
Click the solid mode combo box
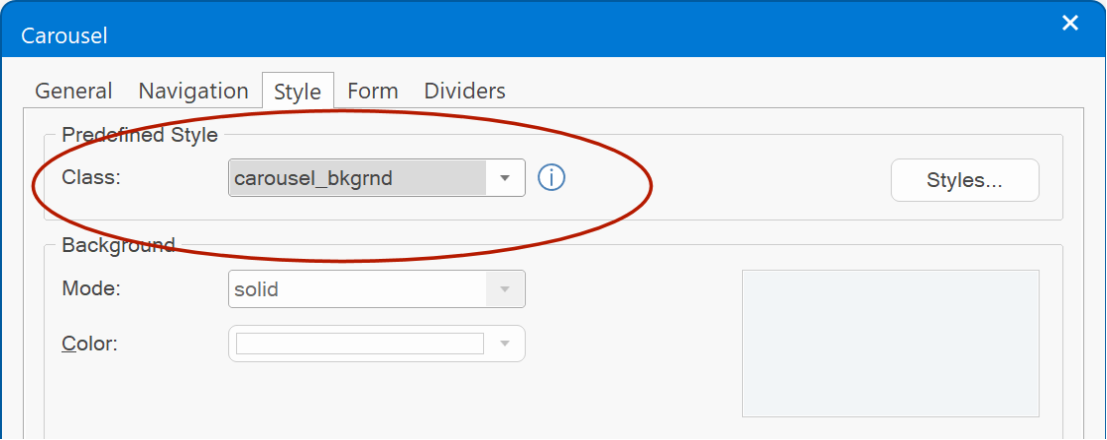point(376,290)
